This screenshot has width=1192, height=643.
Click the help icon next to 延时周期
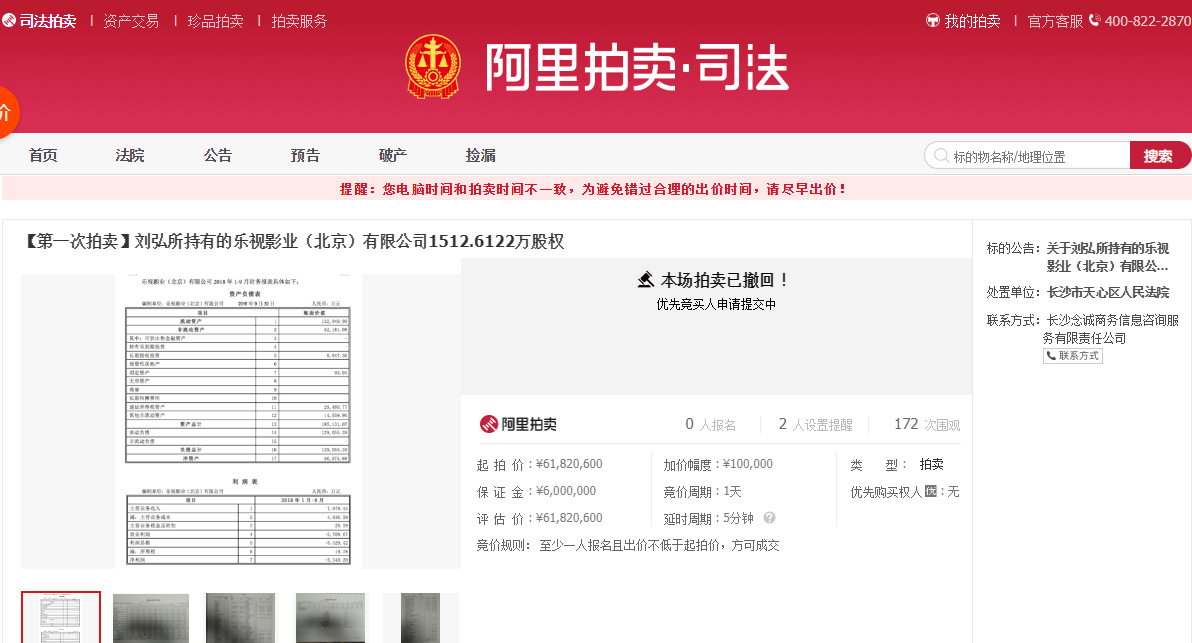coord(769,518)
